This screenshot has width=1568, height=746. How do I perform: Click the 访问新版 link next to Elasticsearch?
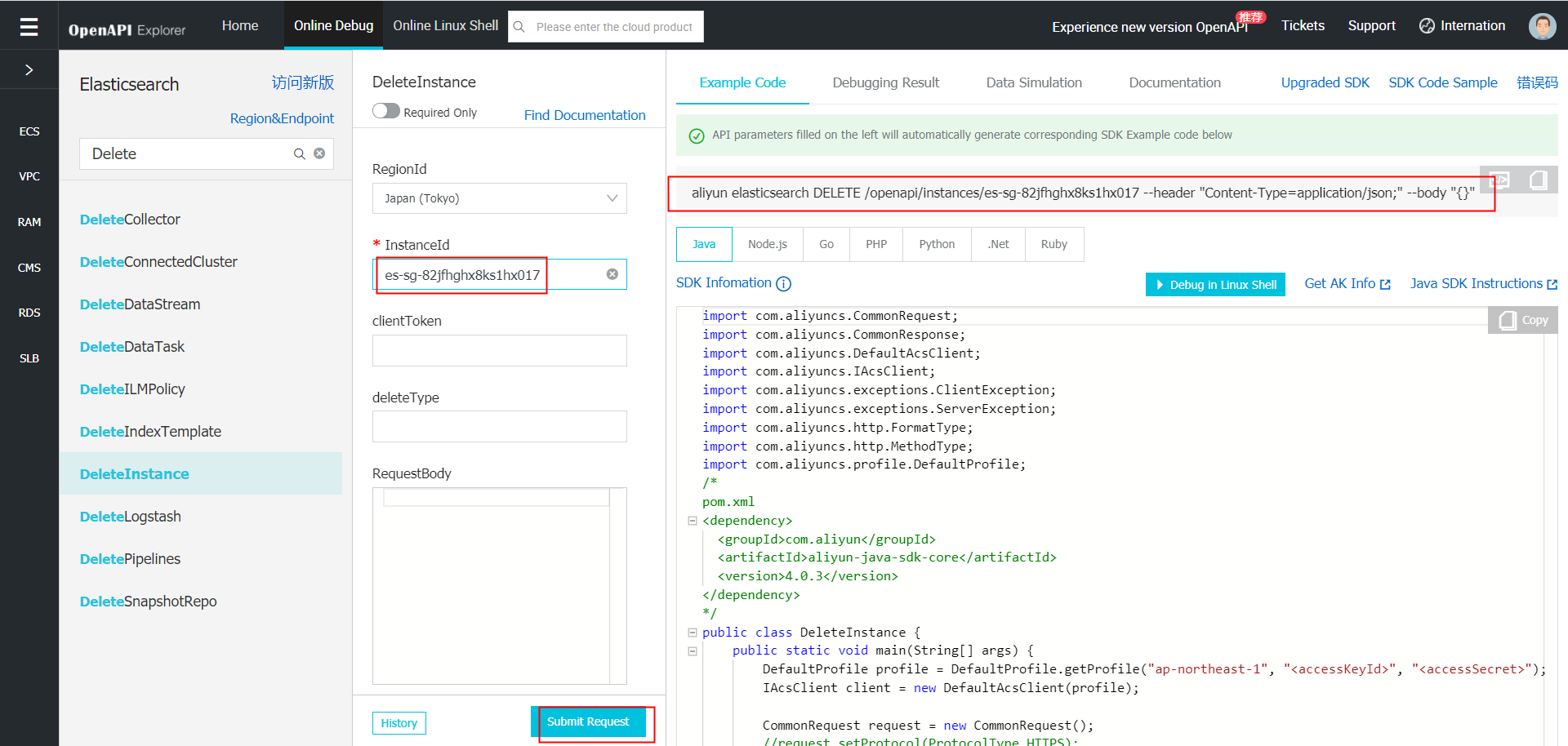pyautogui.click(x=303, y=83)
